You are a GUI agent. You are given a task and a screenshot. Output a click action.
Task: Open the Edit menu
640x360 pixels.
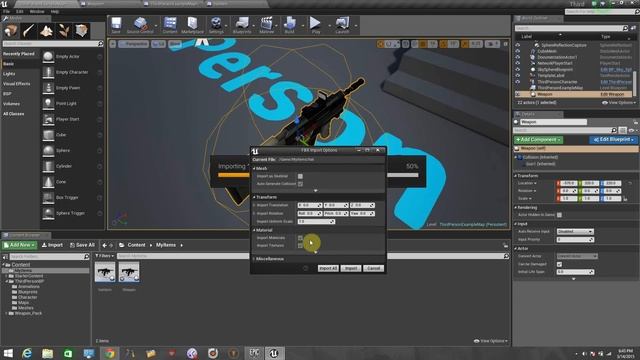click(x=20, y=11)
